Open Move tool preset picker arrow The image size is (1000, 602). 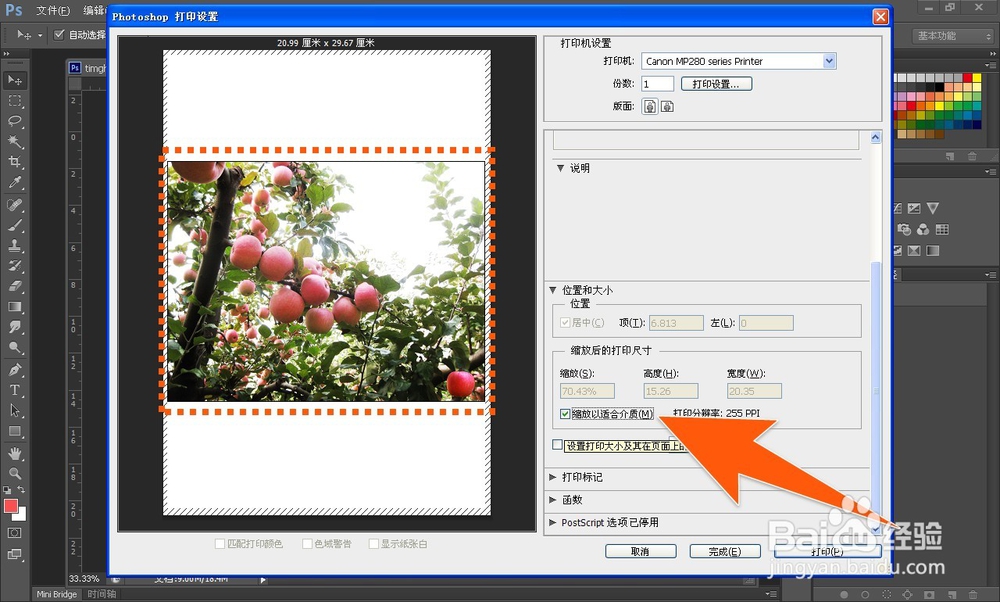(40, 35)
